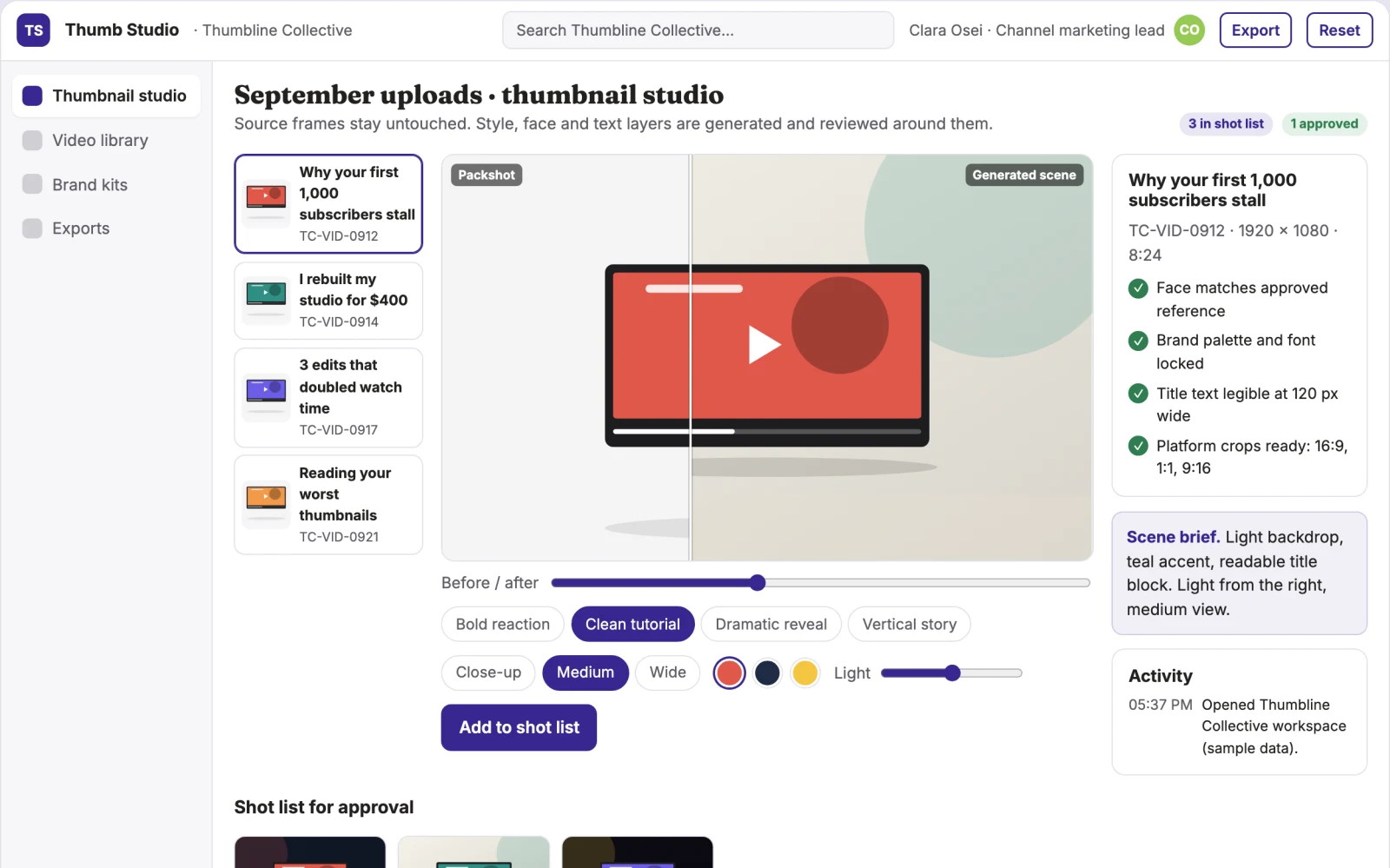This screenshot has width=1390, height=868.
Task: Click the Light slider handle
Action: tap(952, 673)
